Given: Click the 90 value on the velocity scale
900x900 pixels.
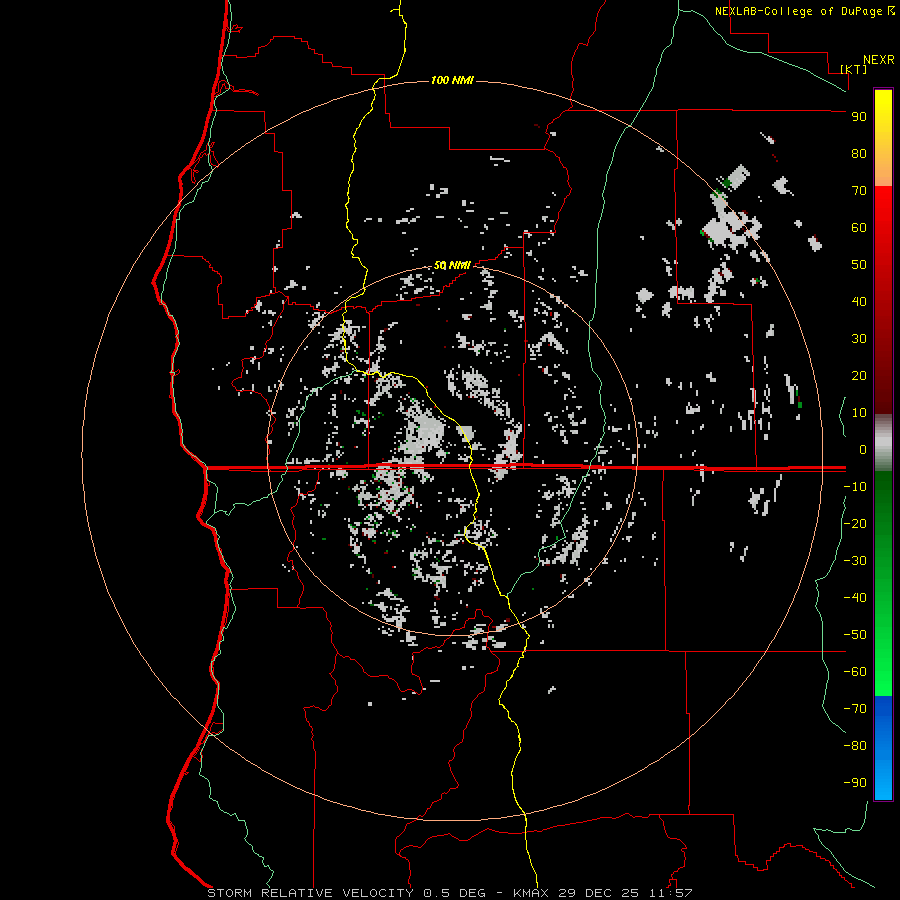Looking at the screenshot, I should coord(859,117).
